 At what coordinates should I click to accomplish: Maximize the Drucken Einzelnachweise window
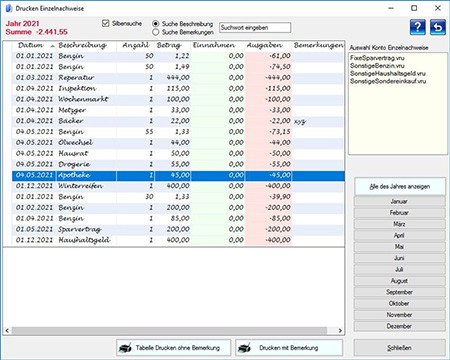(x=414, y=8)
